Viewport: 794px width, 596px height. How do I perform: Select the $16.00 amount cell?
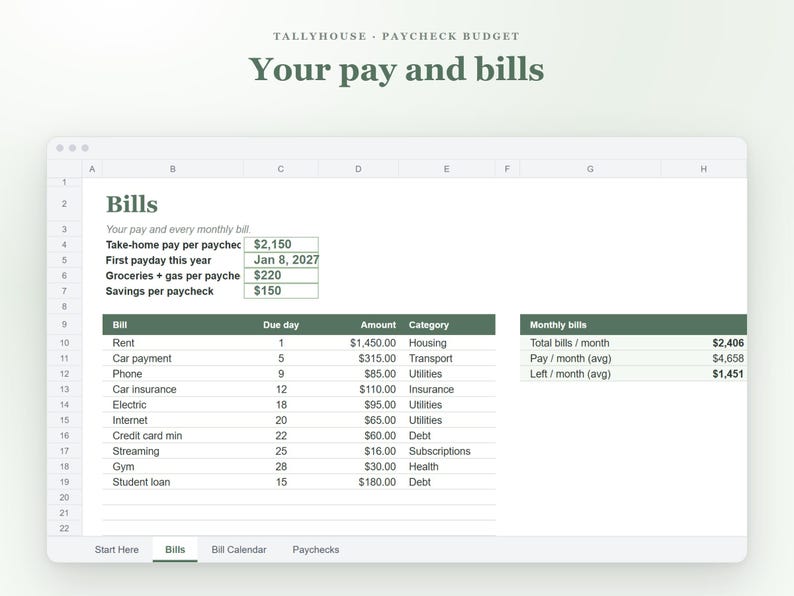(359, 451)
